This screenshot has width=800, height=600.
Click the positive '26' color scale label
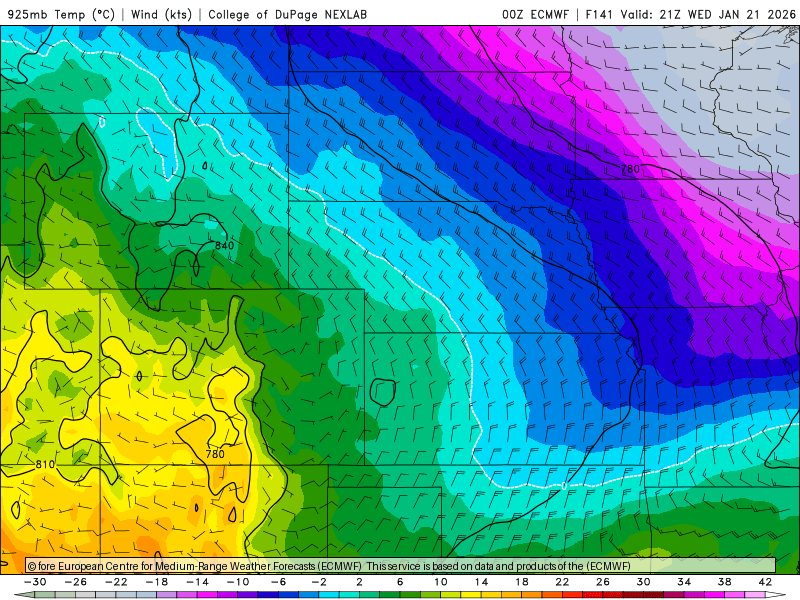pos(603,582)
